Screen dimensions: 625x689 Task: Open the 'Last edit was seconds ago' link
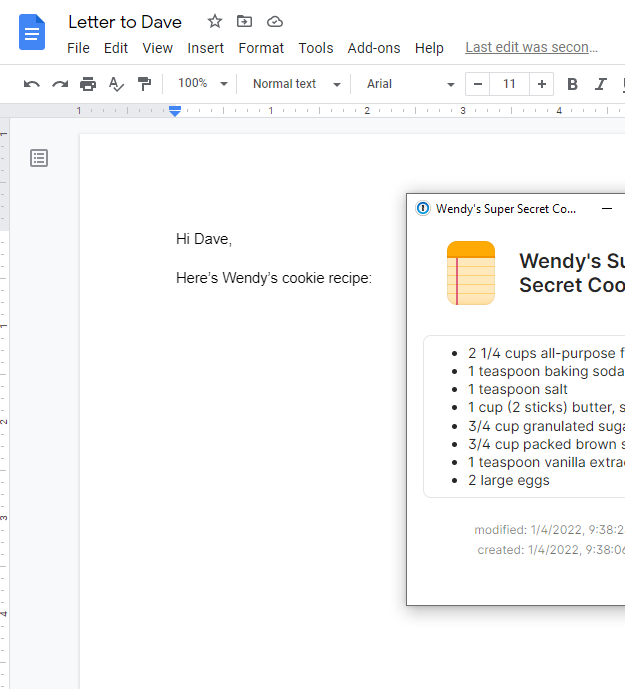click(531, 47)
